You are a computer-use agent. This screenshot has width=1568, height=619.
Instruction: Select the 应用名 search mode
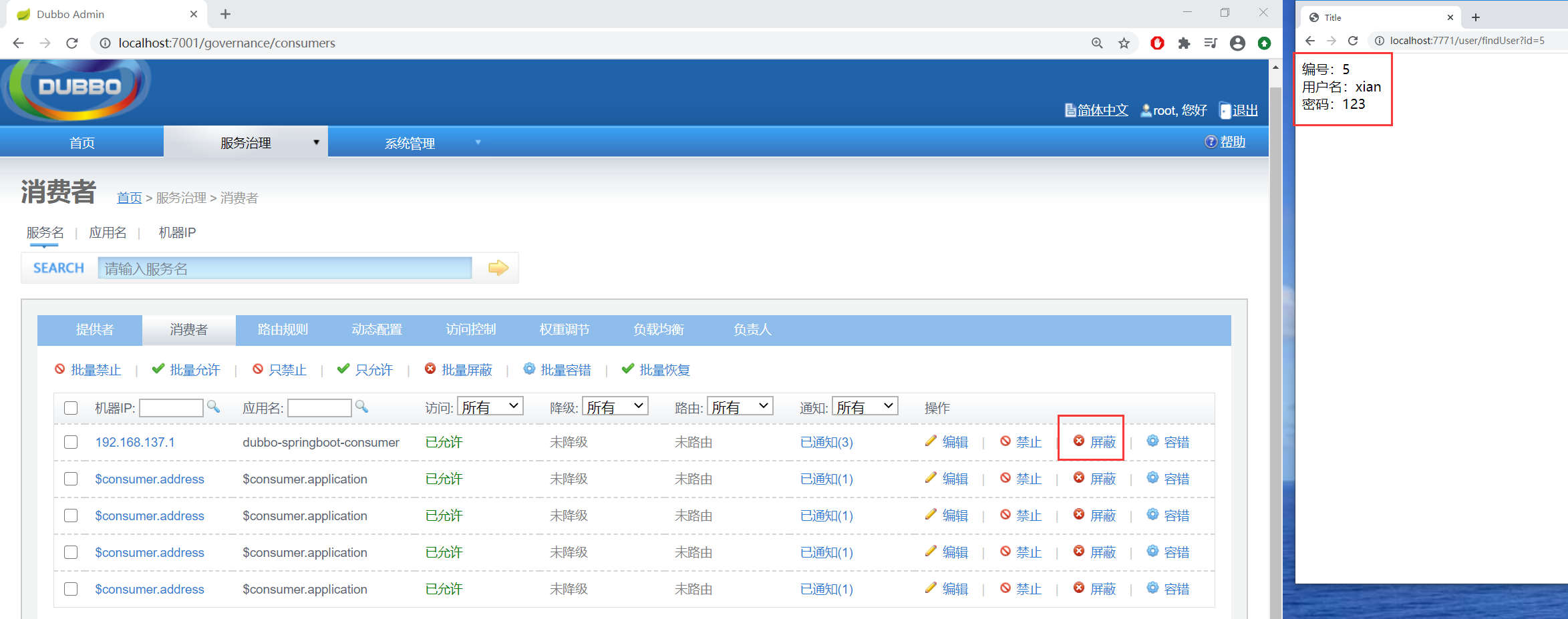pyautogui.click(x=108, y=232)
